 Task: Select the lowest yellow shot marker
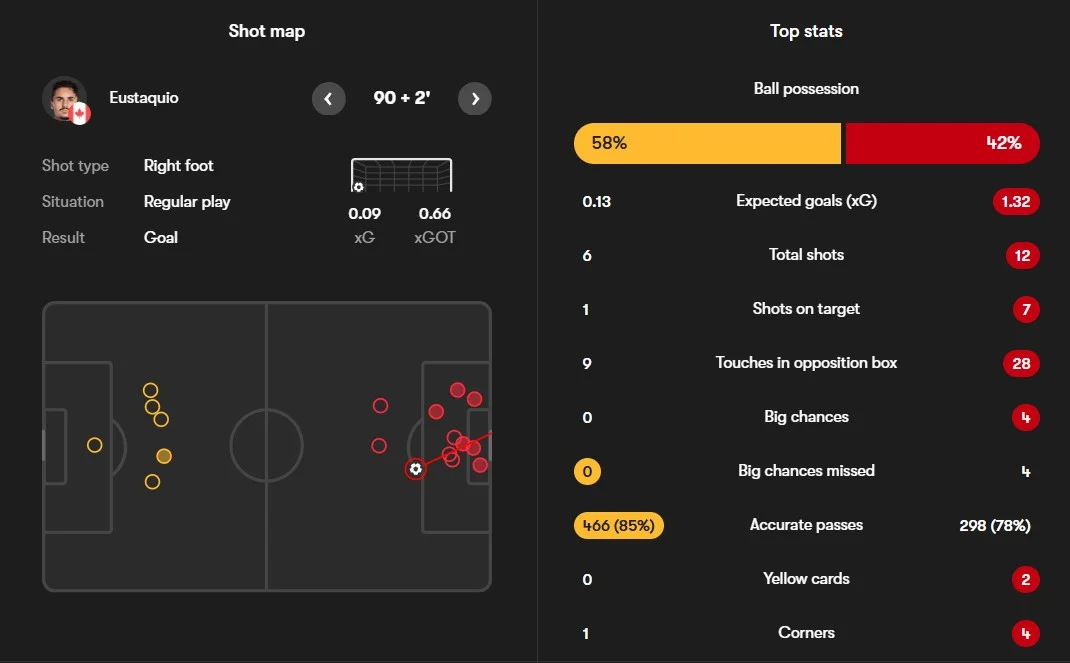pyautogui.click(x=152, y=482)
